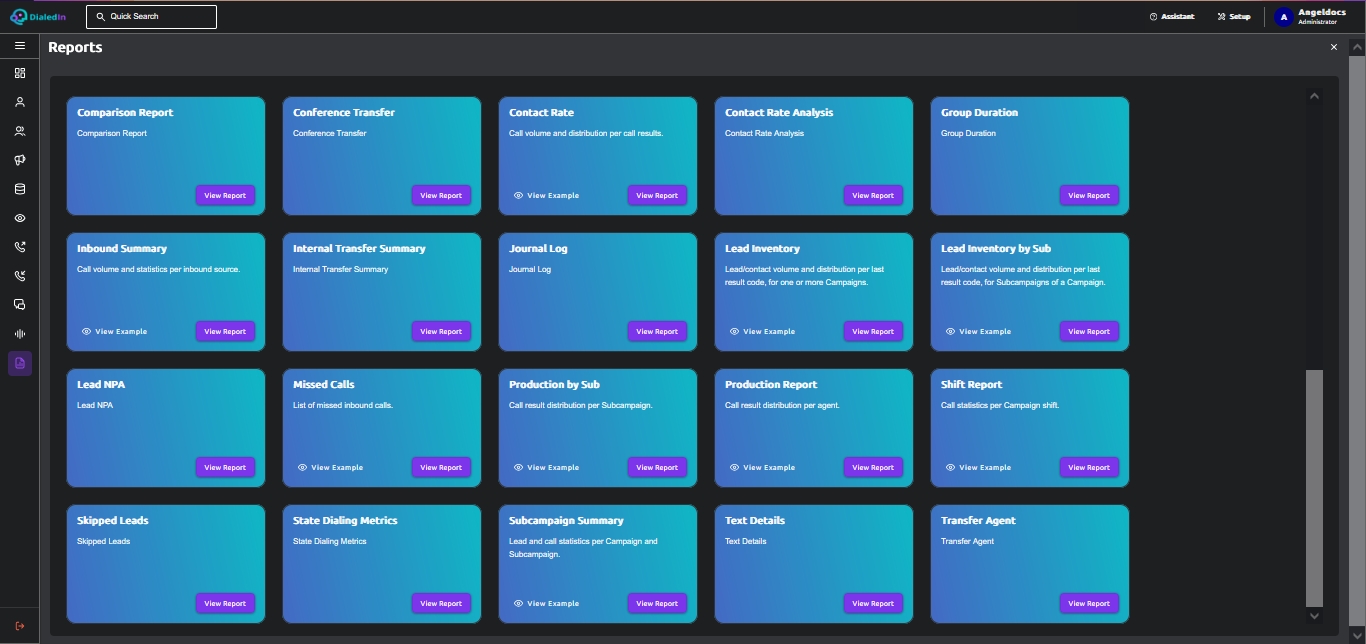Open the chat messages icon in sidebar
1366x644 pixels.
point(20,305)
